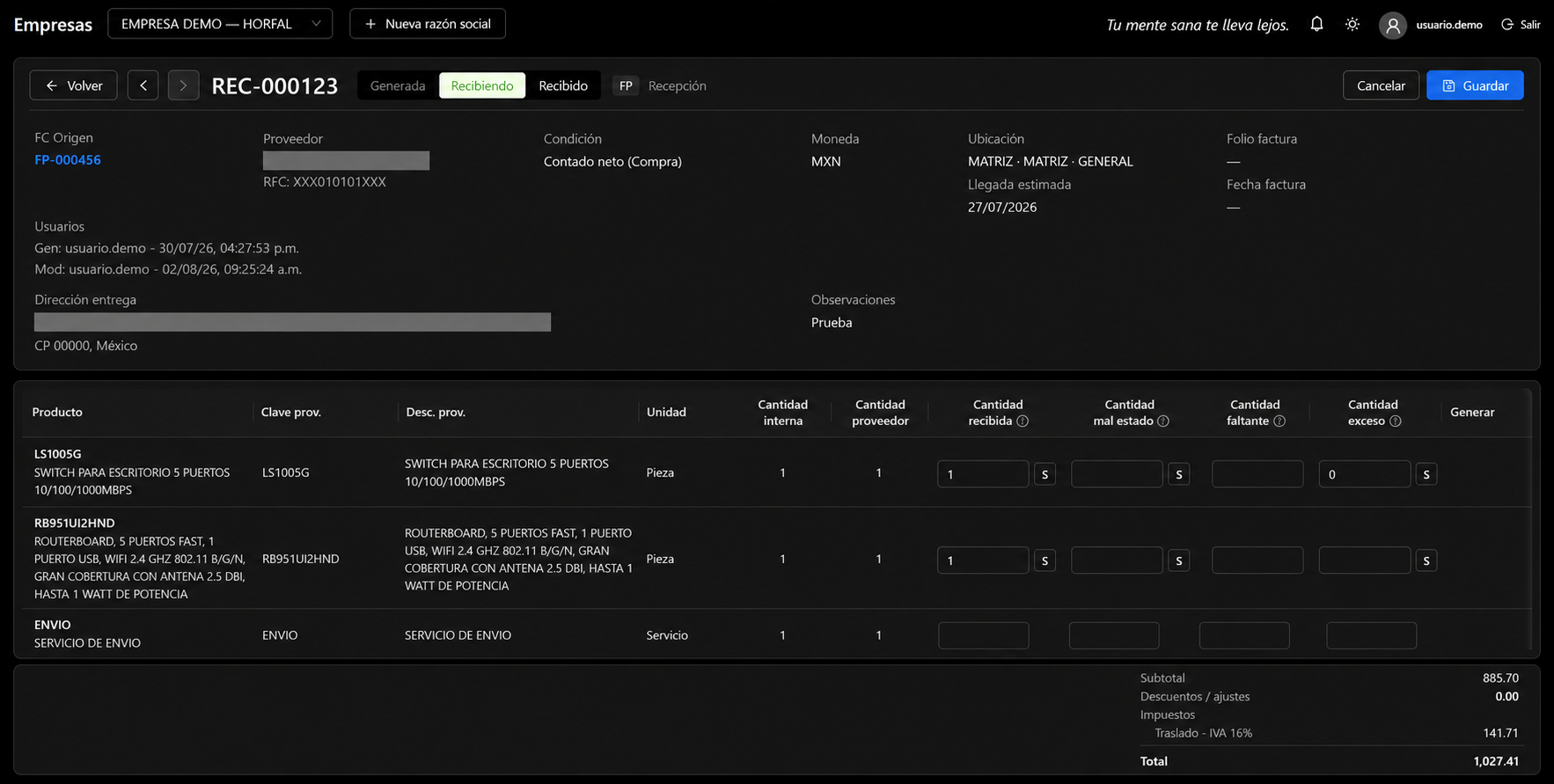Switch status to Generada
Viewport: 1554px width, 784px height.
[398, 85]
